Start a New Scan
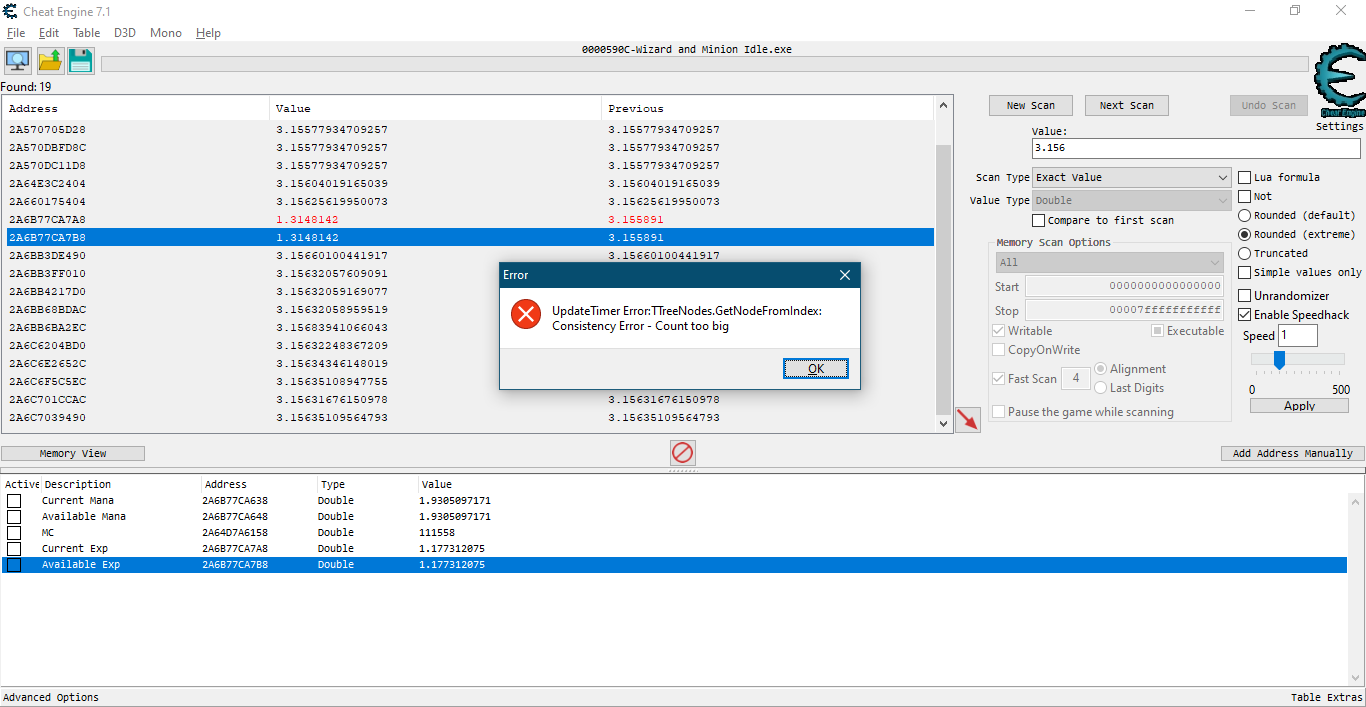 tap(1031, 105)
